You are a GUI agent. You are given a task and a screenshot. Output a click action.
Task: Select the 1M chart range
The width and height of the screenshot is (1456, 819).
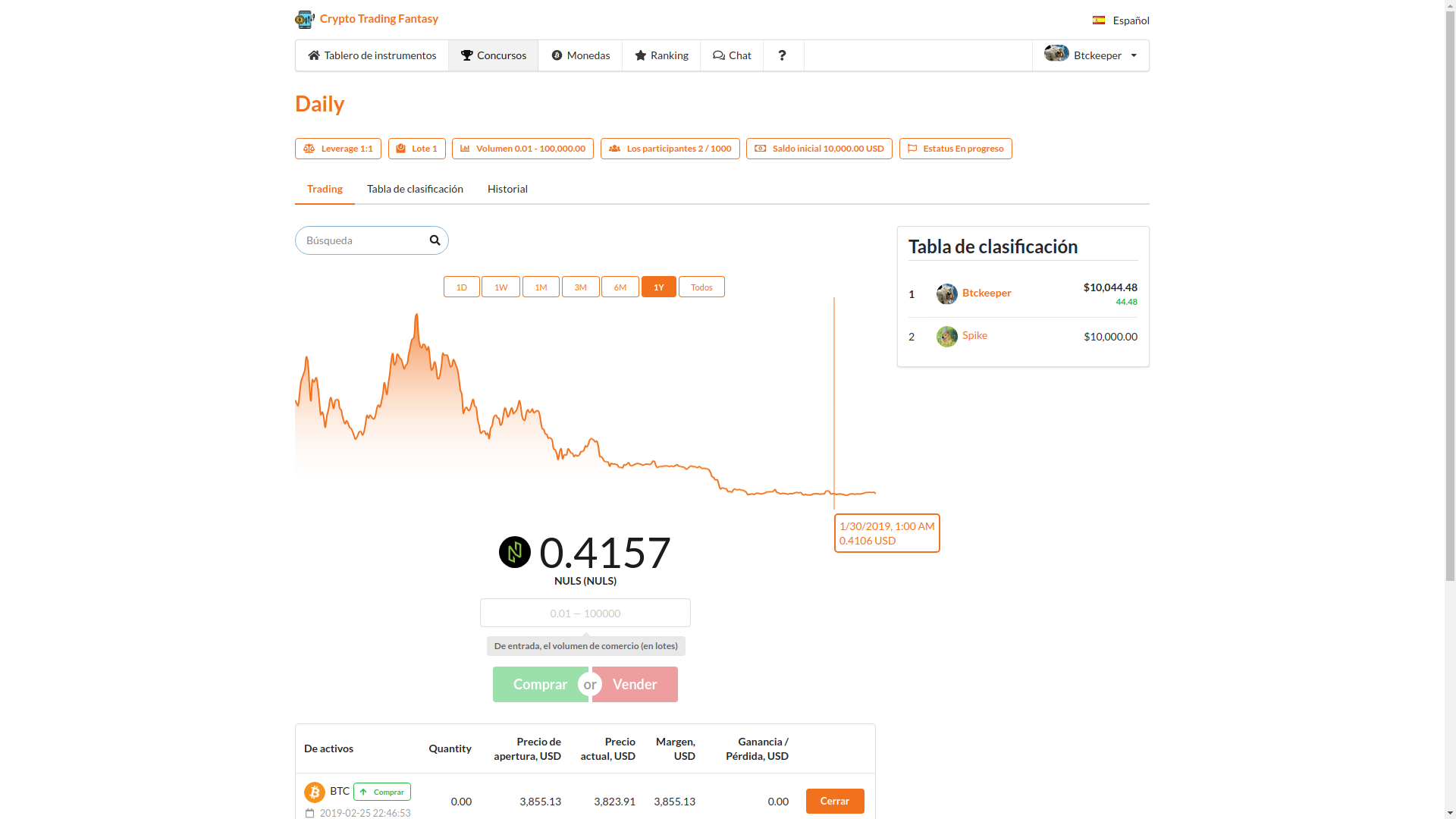tap(541, 287)
